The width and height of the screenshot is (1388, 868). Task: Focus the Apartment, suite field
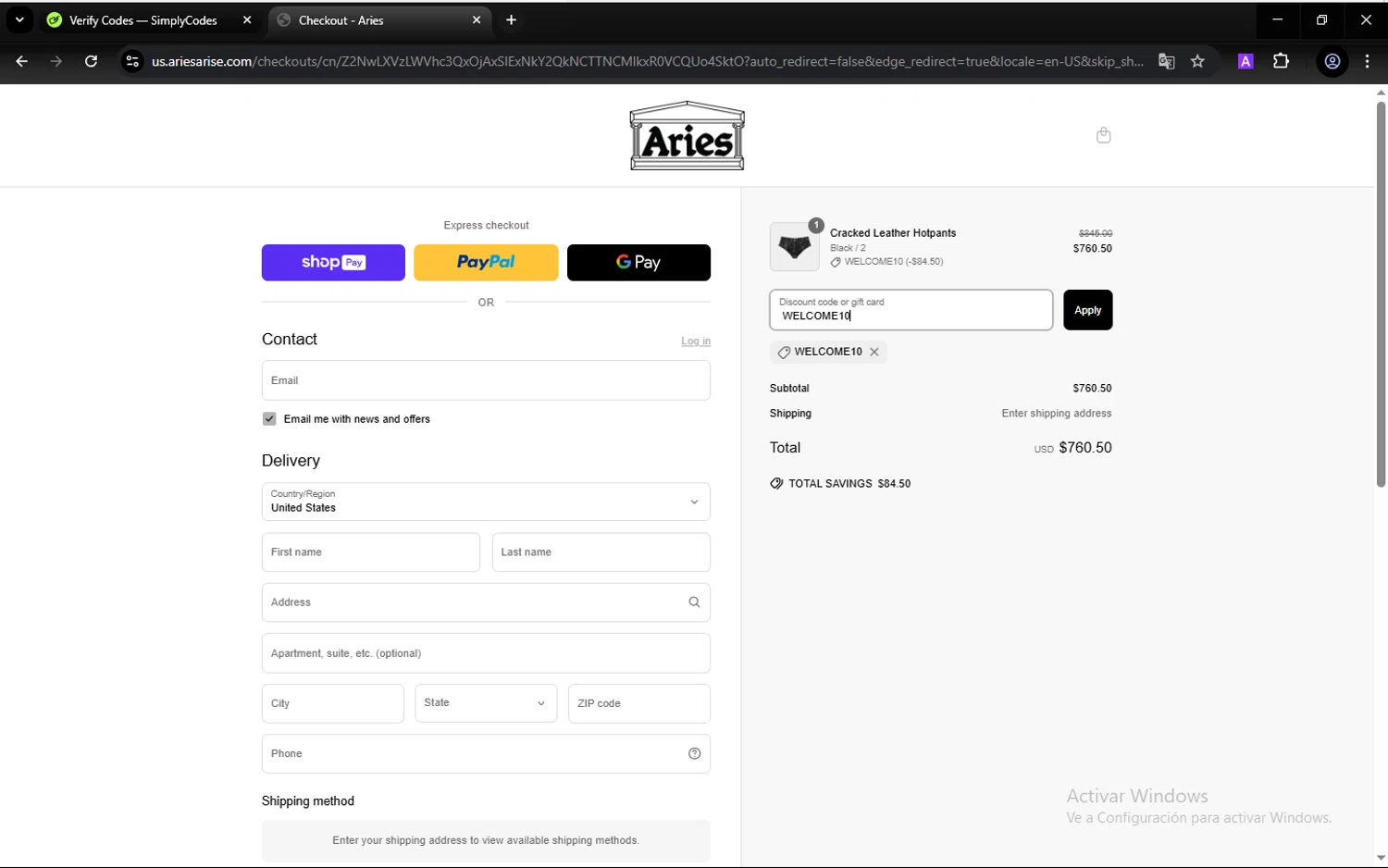coord(486,653)
